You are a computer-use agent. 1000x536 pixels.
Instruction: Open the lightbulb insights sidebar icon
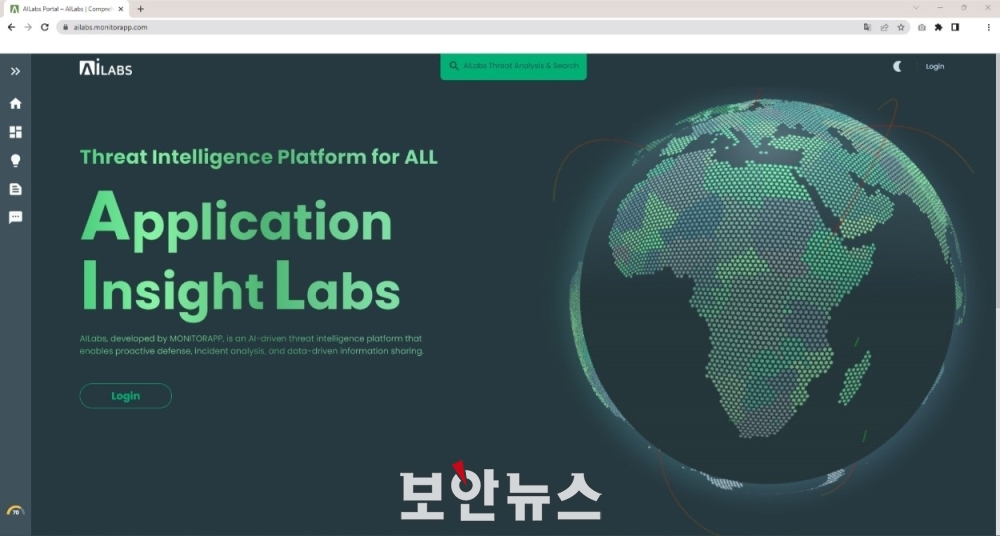[x=15, y=160]
